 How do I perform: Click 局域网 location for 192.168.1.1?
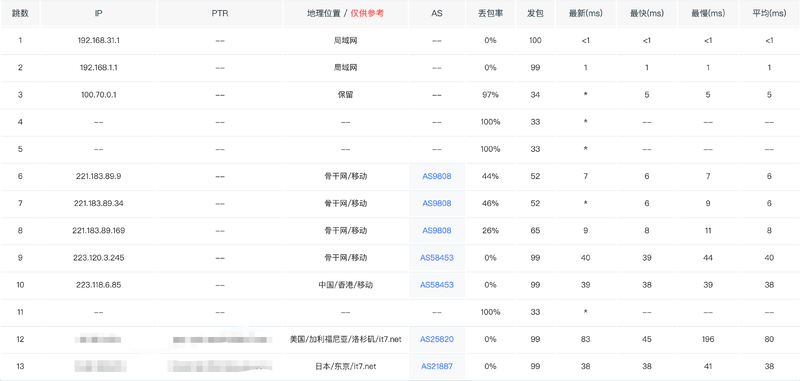click(345, 67)
